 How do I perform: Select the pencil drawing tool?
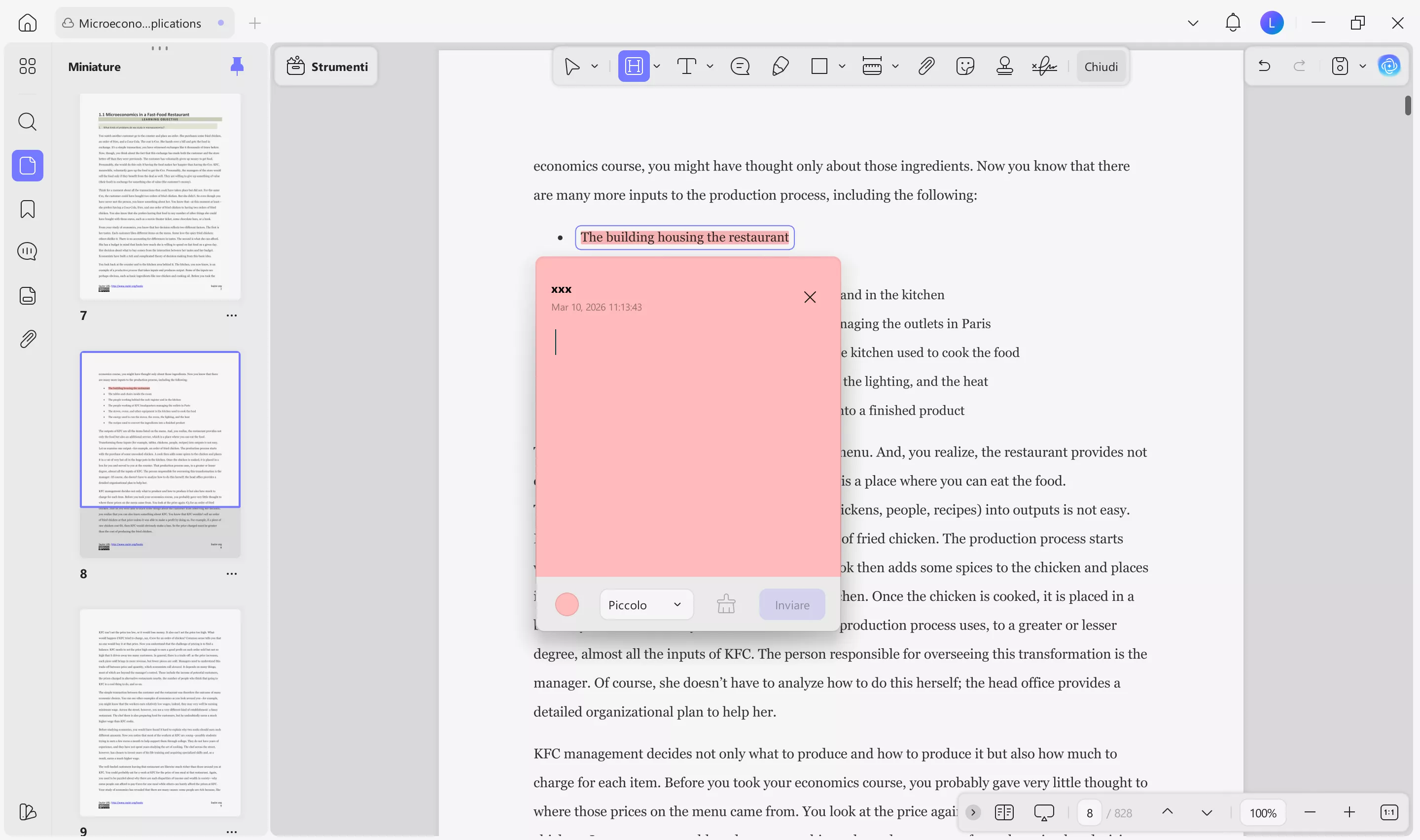pos(780,66)
